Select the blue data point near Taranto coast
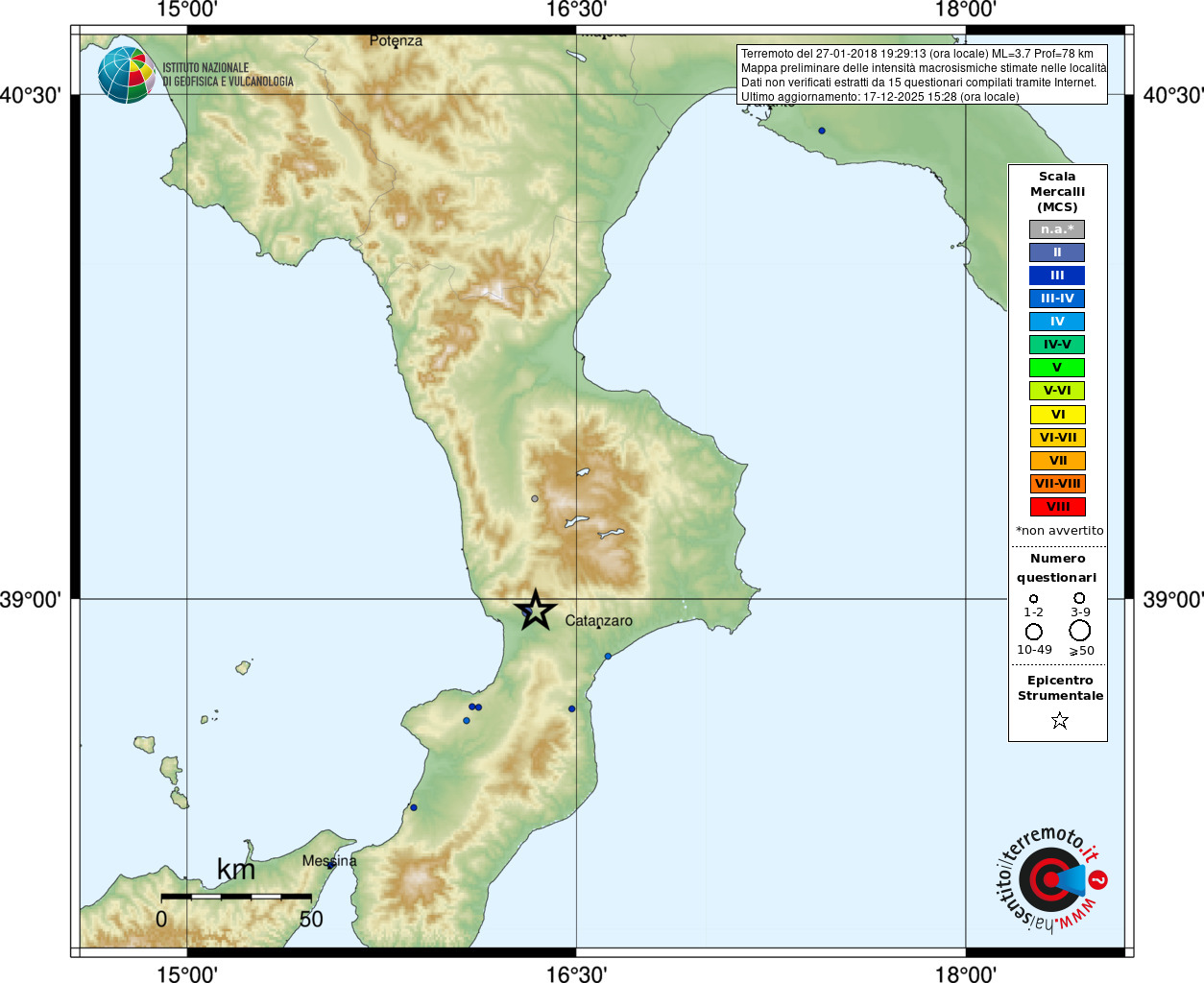This screenshot has height=983, width=1204. coord(822,131)
